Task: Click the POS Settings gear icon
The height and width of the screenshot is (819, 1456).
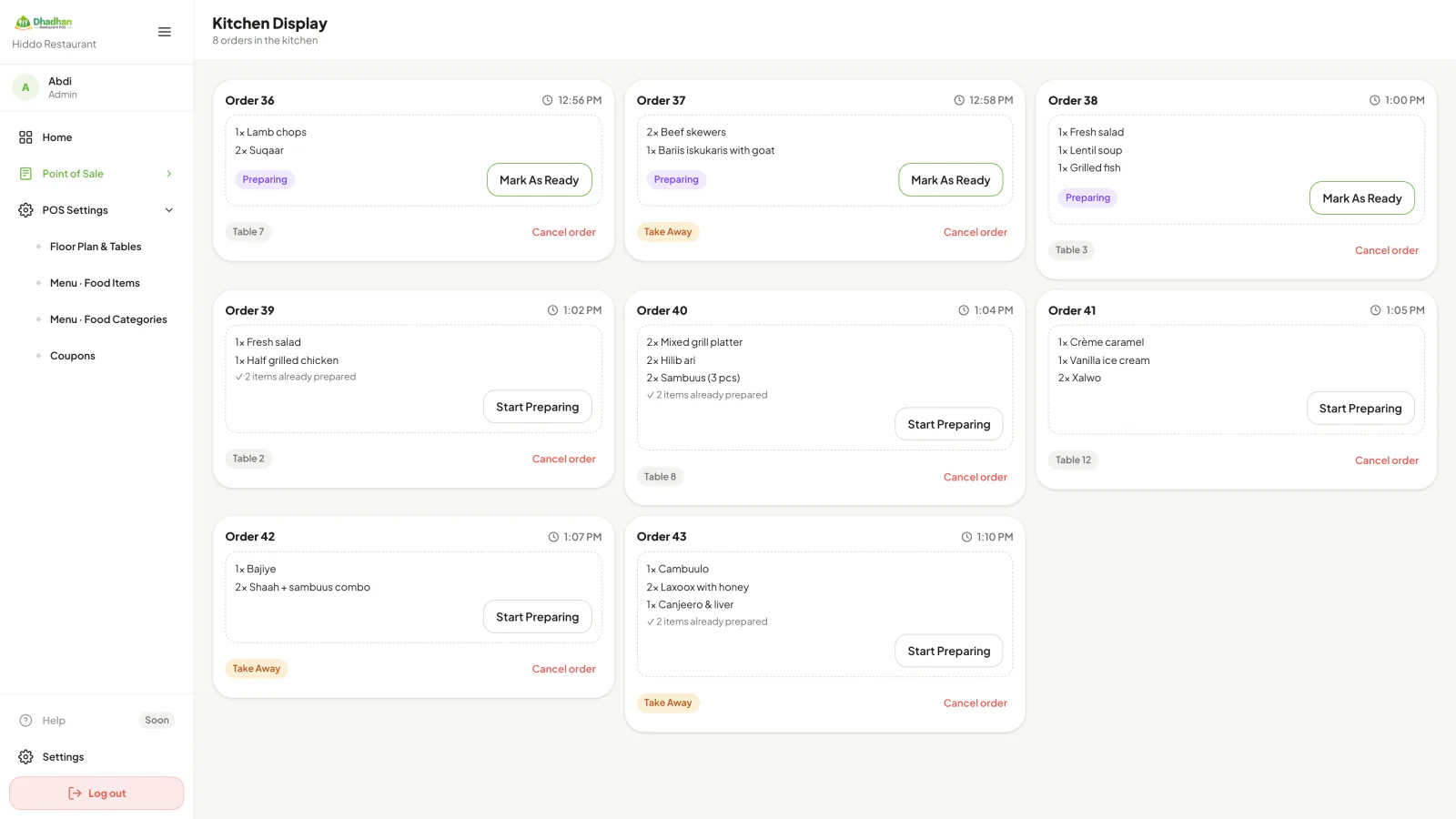Action: coord(25,210)
